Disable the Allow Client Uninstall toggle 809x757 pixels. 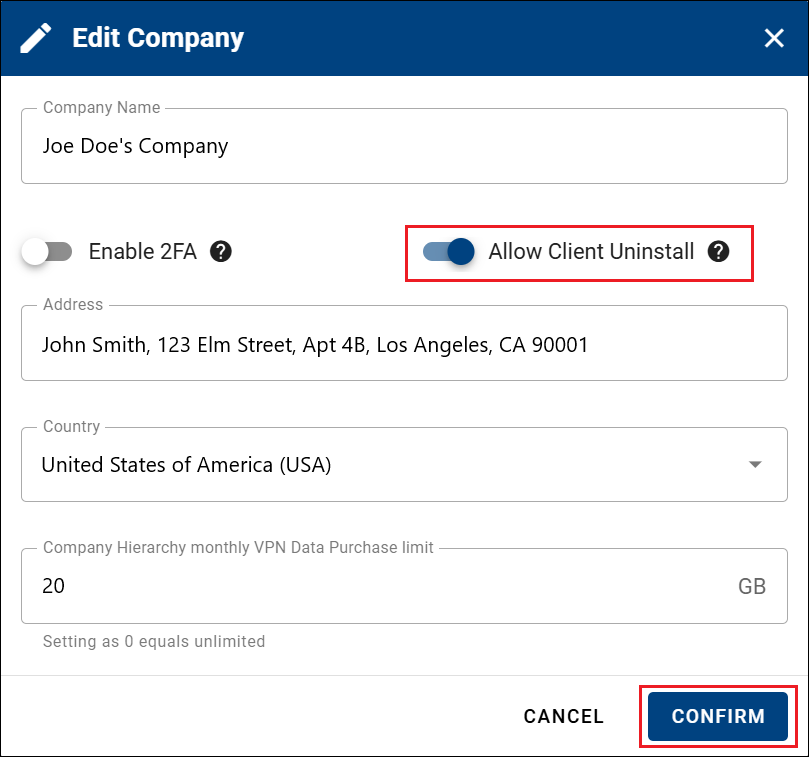click(448, 252)
